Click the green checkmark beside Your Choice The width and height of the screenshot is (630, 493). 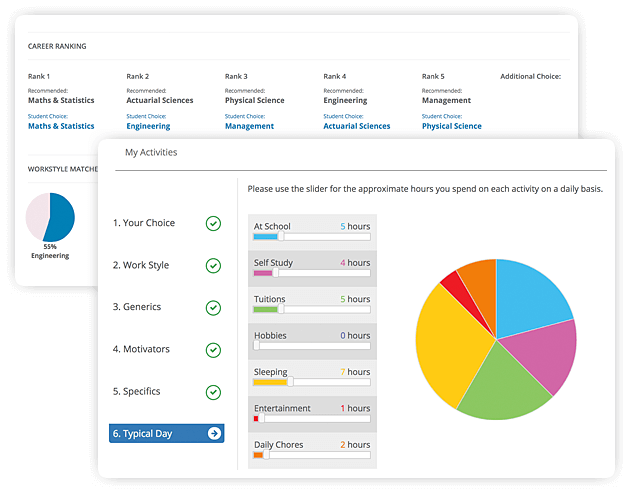click(213, 223)
